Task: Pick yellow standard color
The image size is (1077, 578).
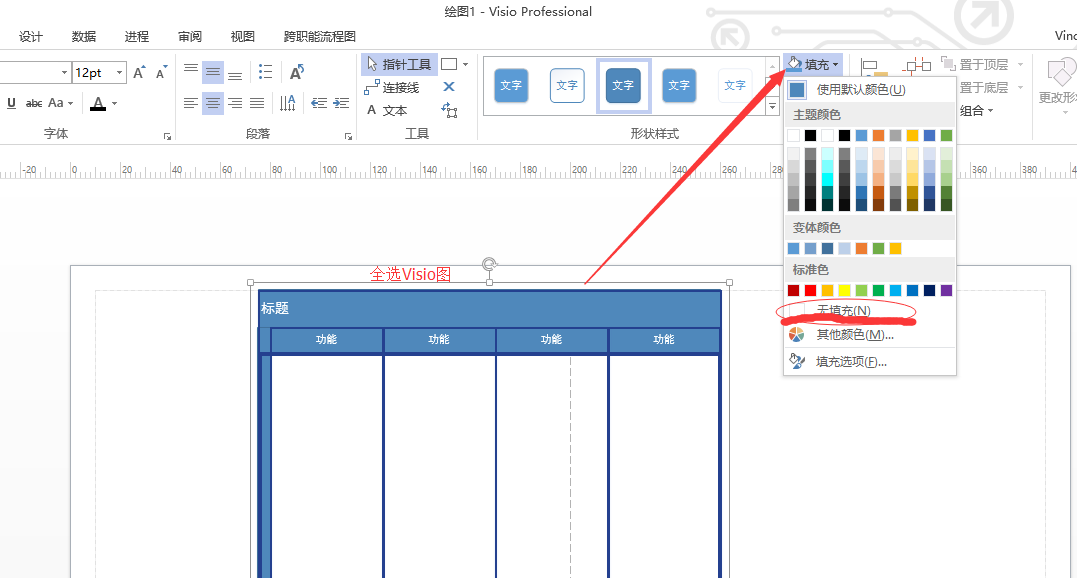Action: 844,290
